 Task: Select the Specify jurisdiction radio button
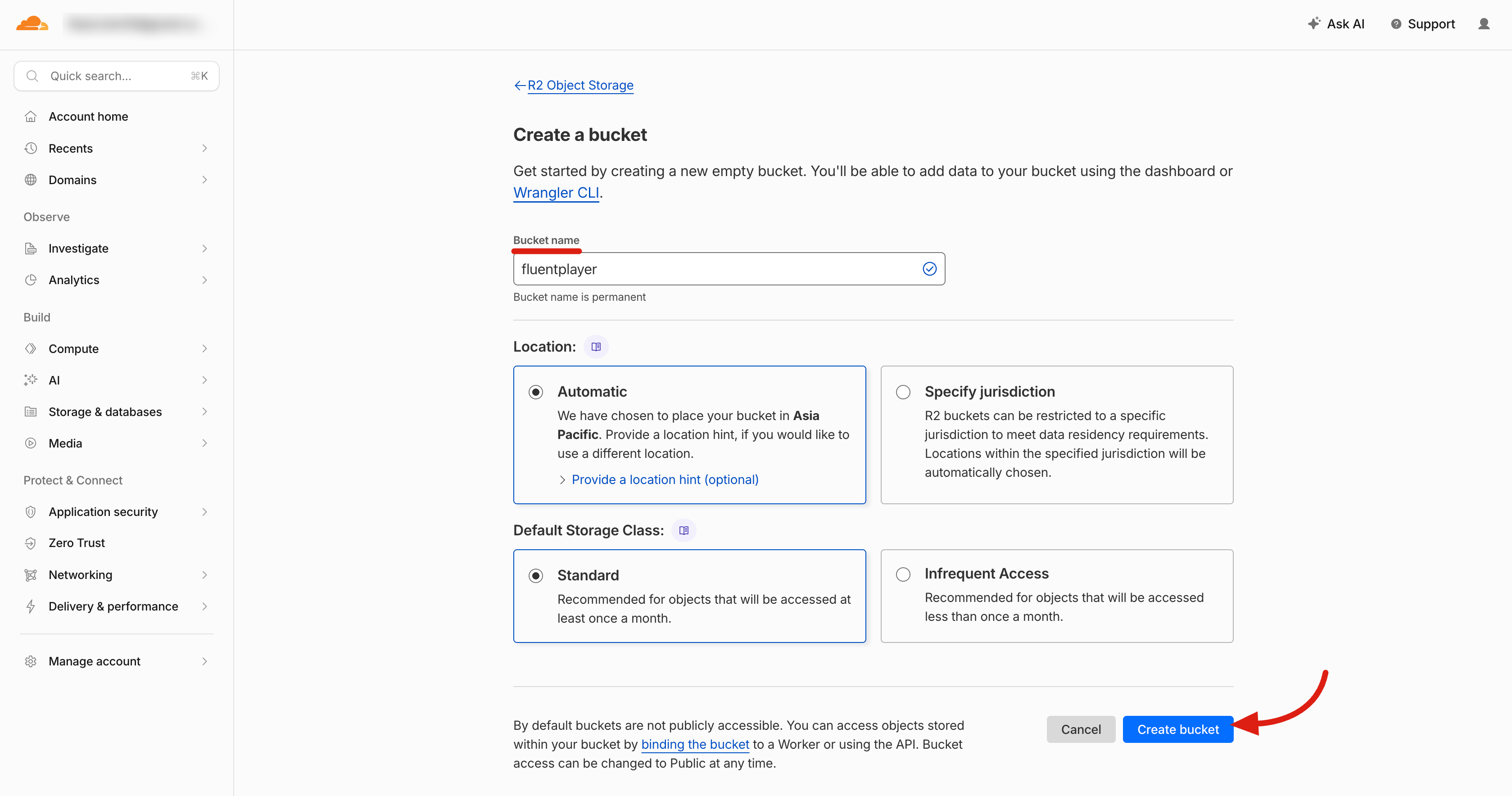tap(903, 392)
